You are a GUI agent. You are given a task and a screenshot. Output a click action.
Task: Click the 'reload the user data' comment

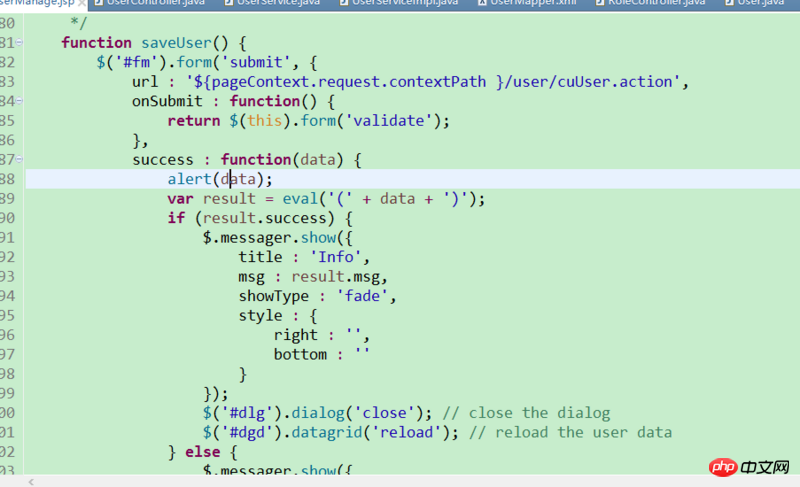[570, 432]
